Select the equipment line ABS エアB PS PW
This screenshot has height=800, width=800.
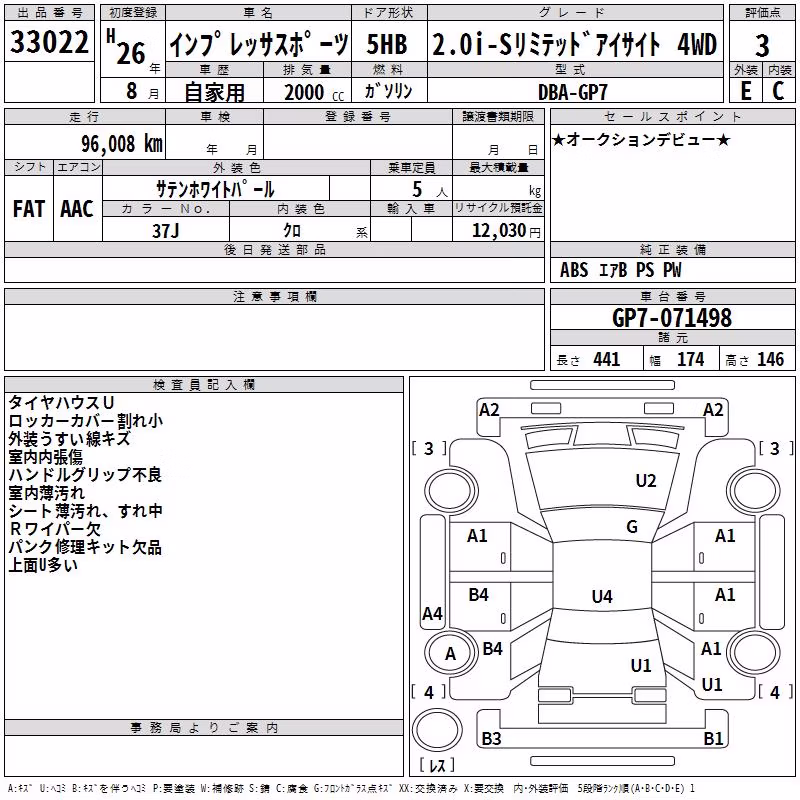click(x=620, y=270)
